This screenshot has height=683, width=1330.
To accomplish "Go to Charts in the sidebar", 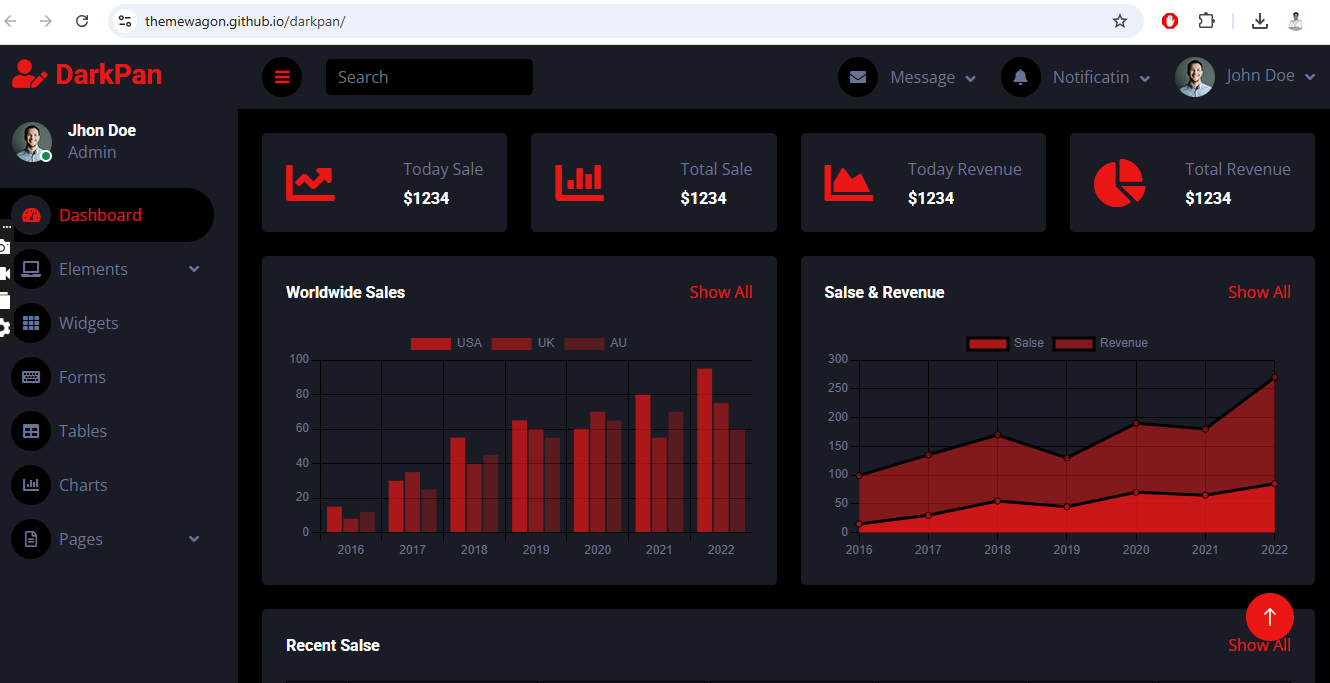I will point(82,485).
